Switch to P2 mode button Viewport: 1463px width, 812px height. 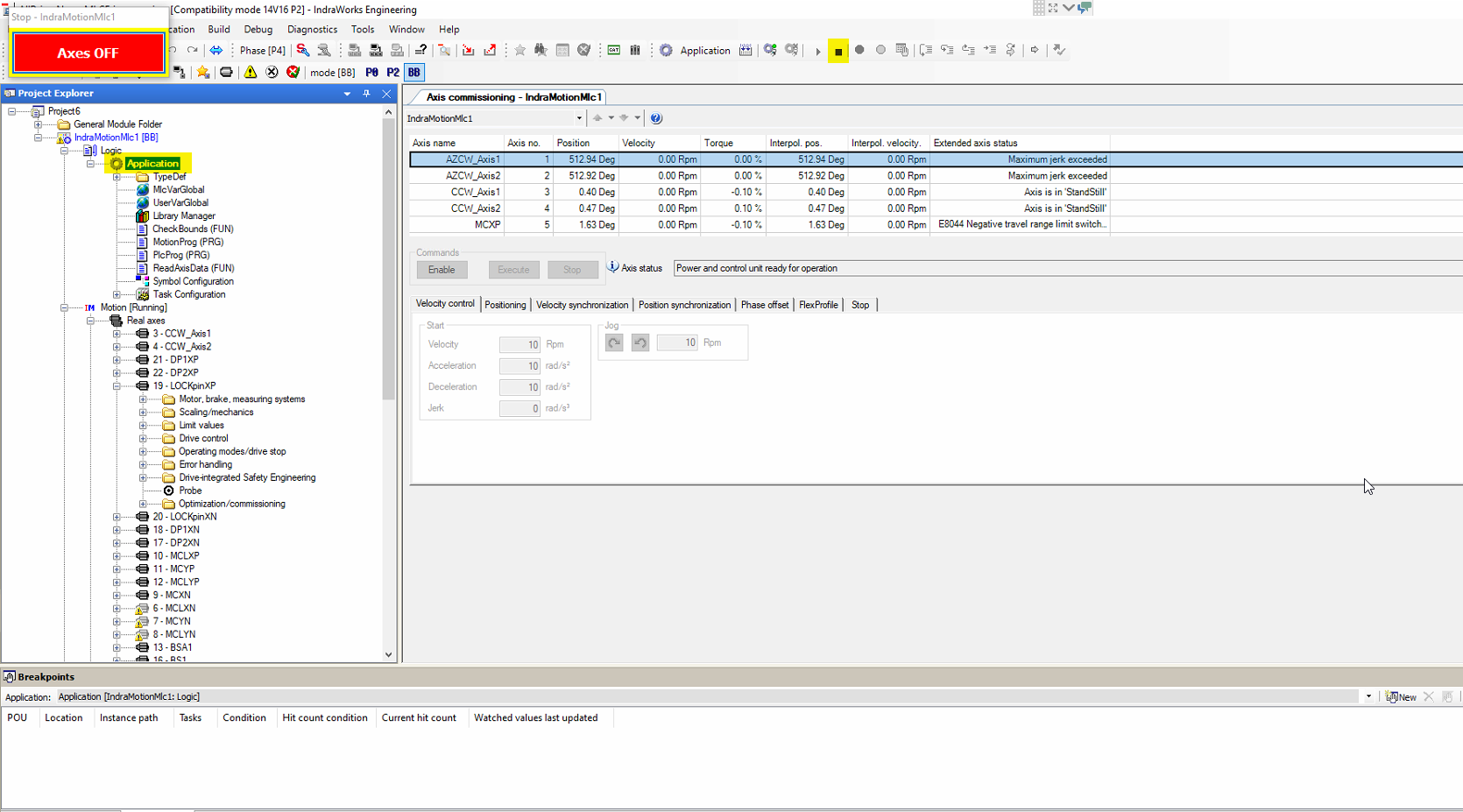[x=393, y=73]
